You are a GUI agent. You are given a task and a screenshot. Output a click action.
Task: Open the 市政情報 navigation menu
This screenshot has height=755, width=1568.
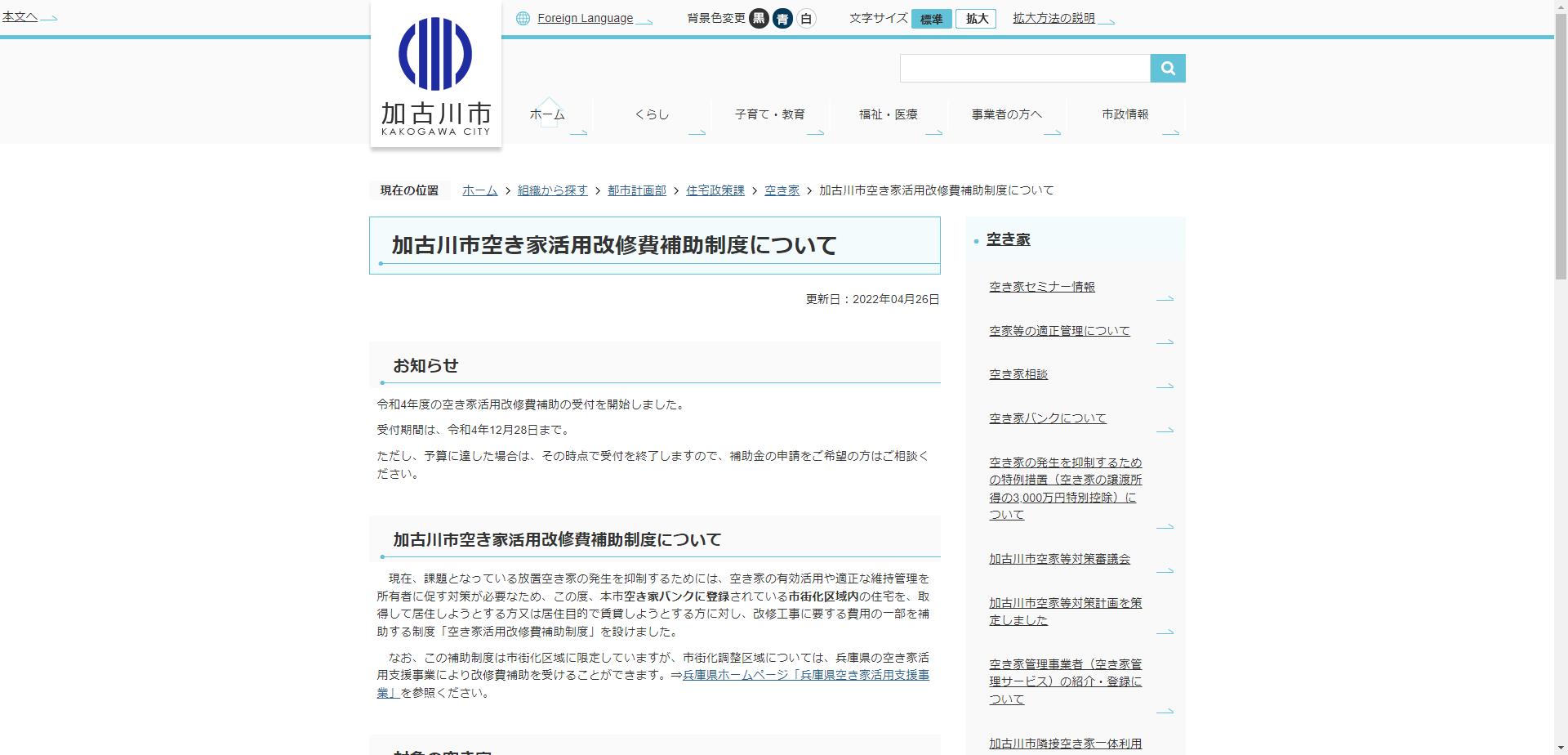[1125, 114]
